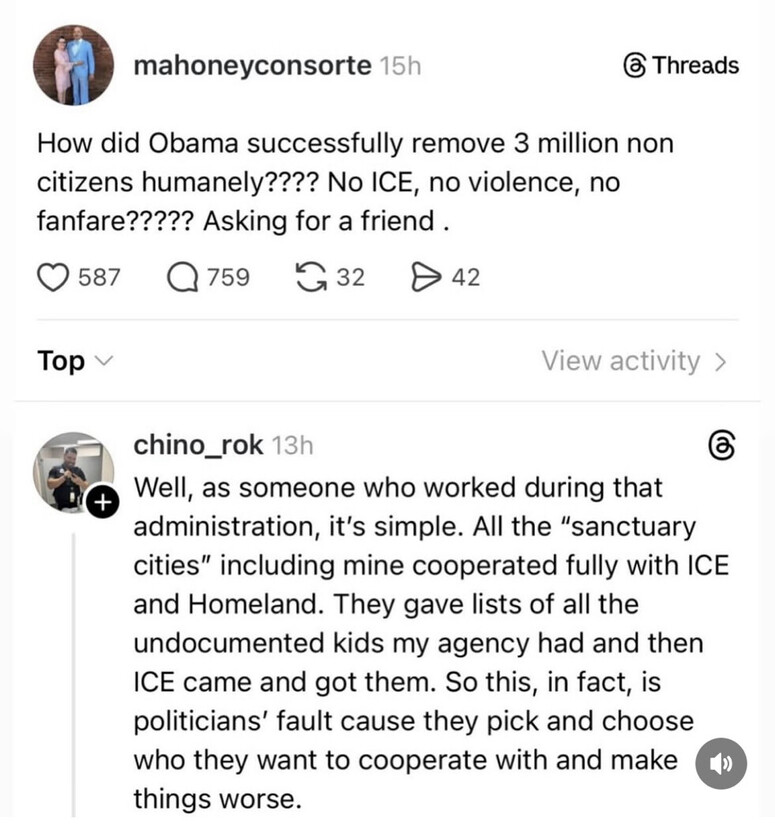
Task: Open mahoneyconsorte's profile picture
Action: (x=73, y=65)
